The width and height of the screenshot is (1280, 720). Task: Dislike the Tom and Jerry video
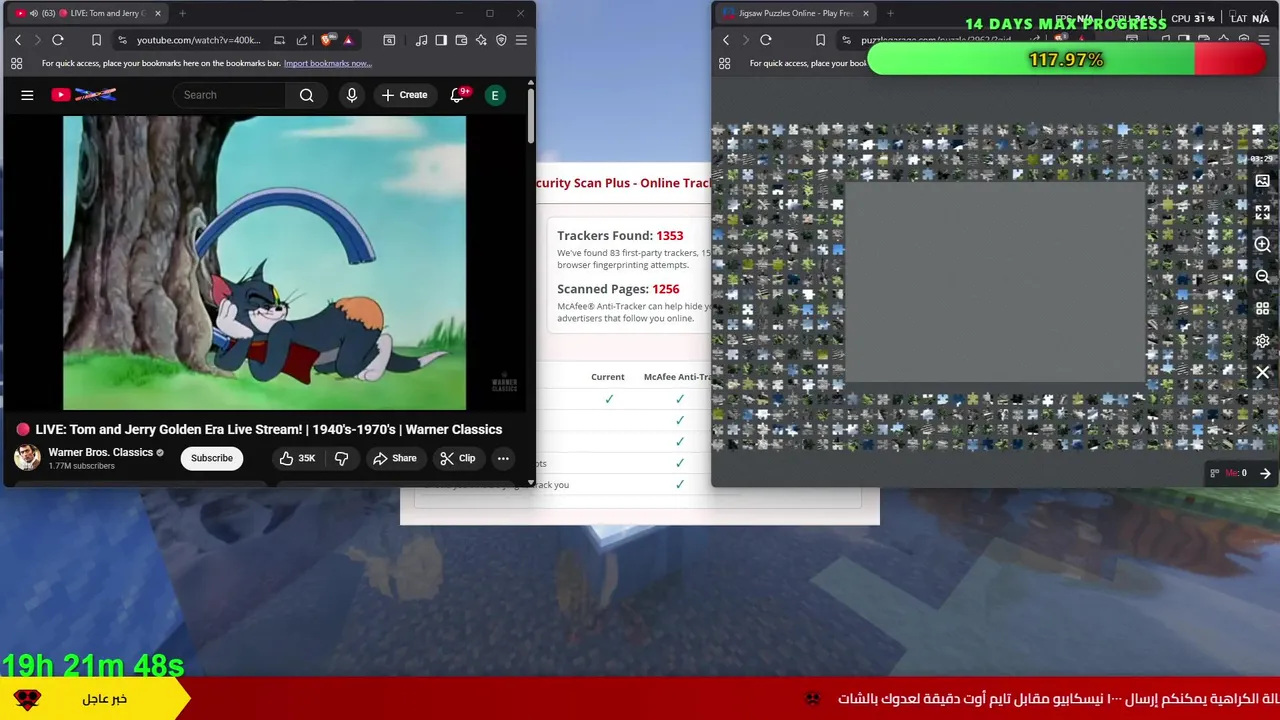click(x=341, y=458)
